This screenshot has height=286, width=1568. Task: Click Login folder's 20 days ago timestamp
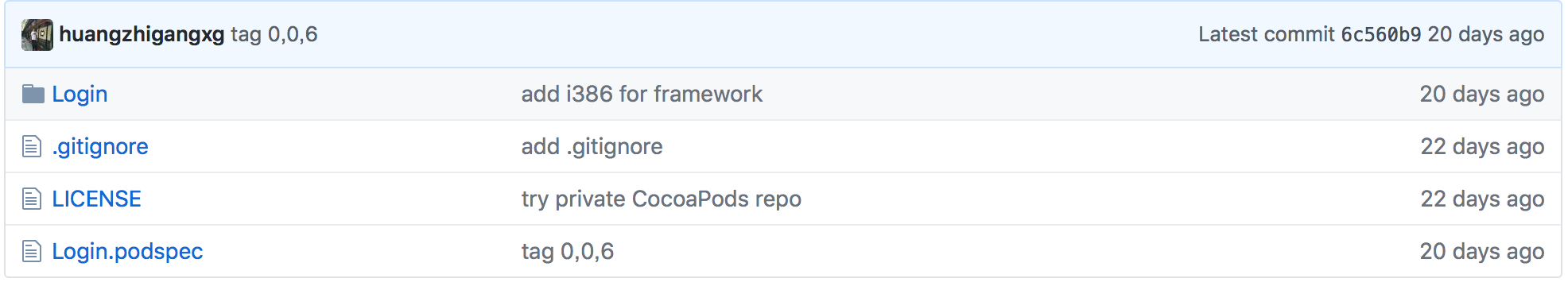coord(1482,94)
